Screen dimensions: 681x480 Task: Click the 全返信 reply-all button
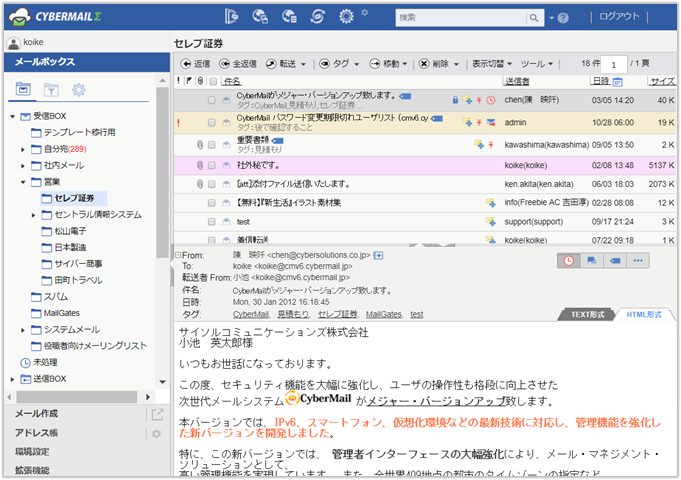237,63
